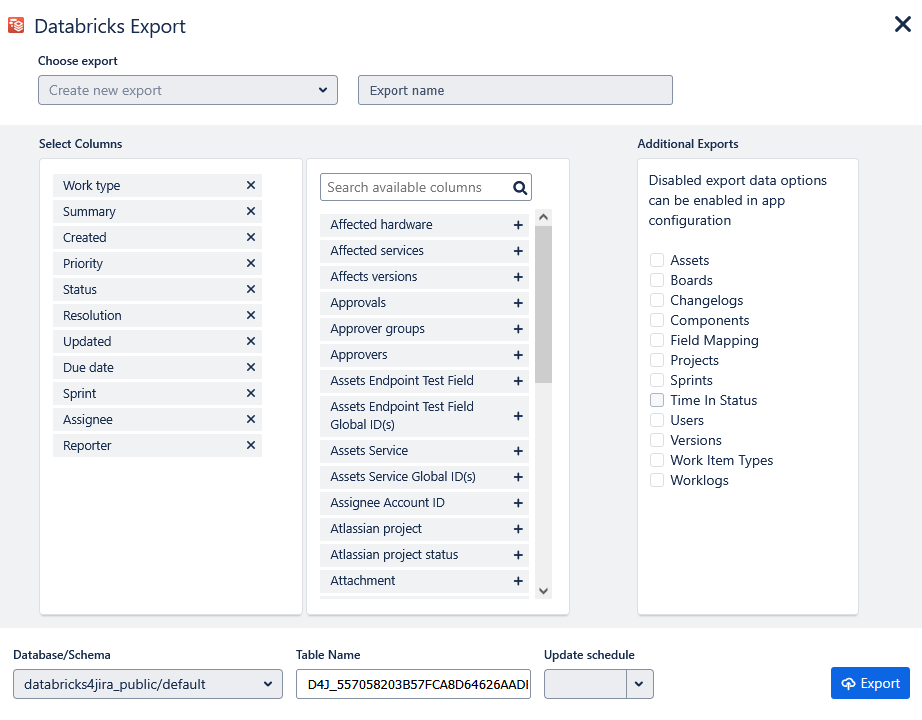Remove the Sprint column with X
This screenshot has width=922, height=720.
click(250, 393)
